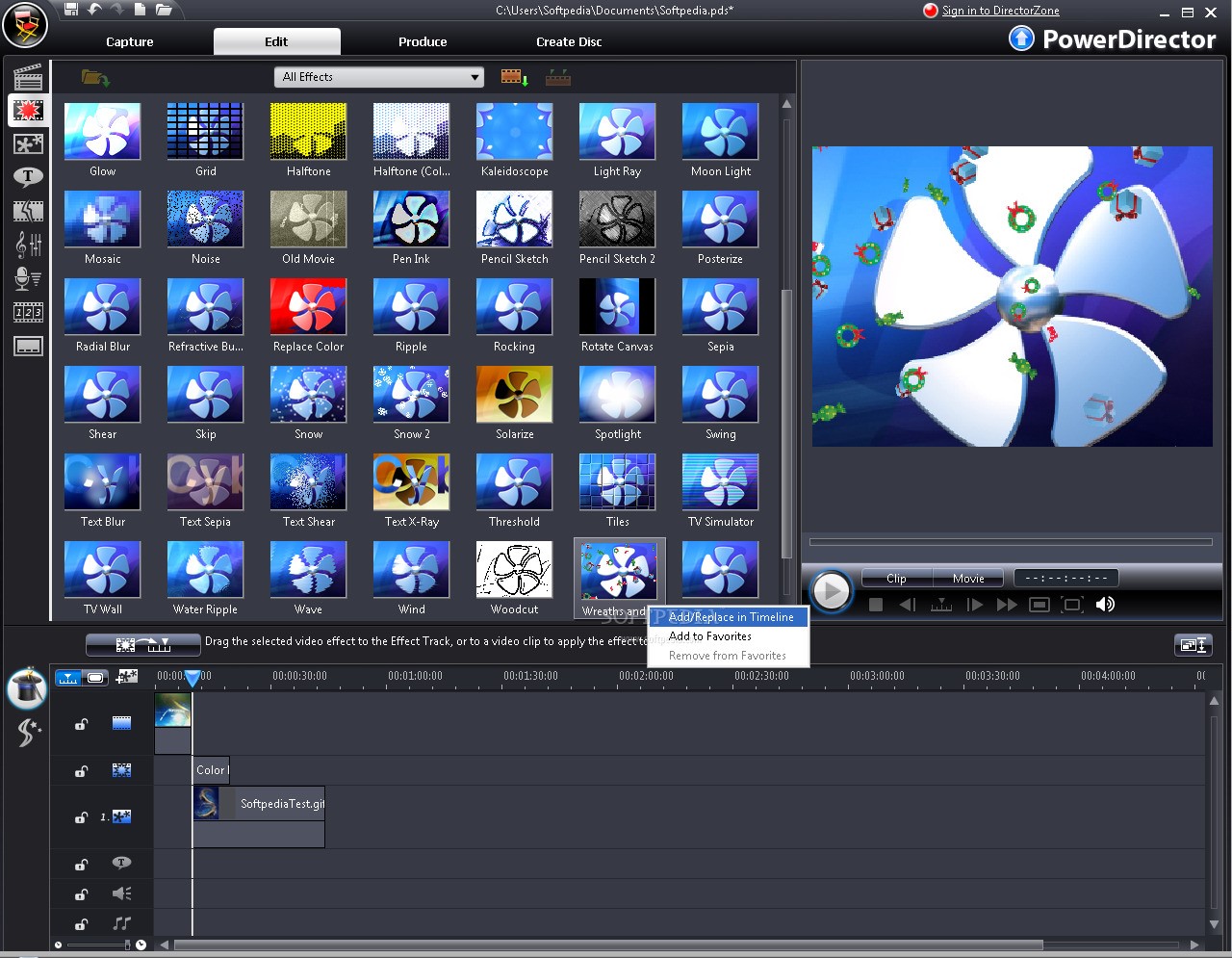
Task: Expand the timeline resize panel button
Action: [x=1193, y=645]
